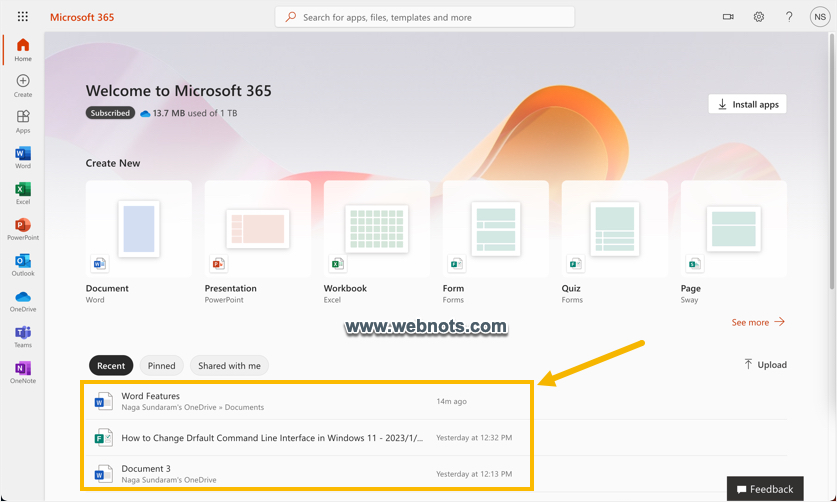Click the Sway badge on Page card
This screenshot has width=837, height=502.
coord(694,263)
